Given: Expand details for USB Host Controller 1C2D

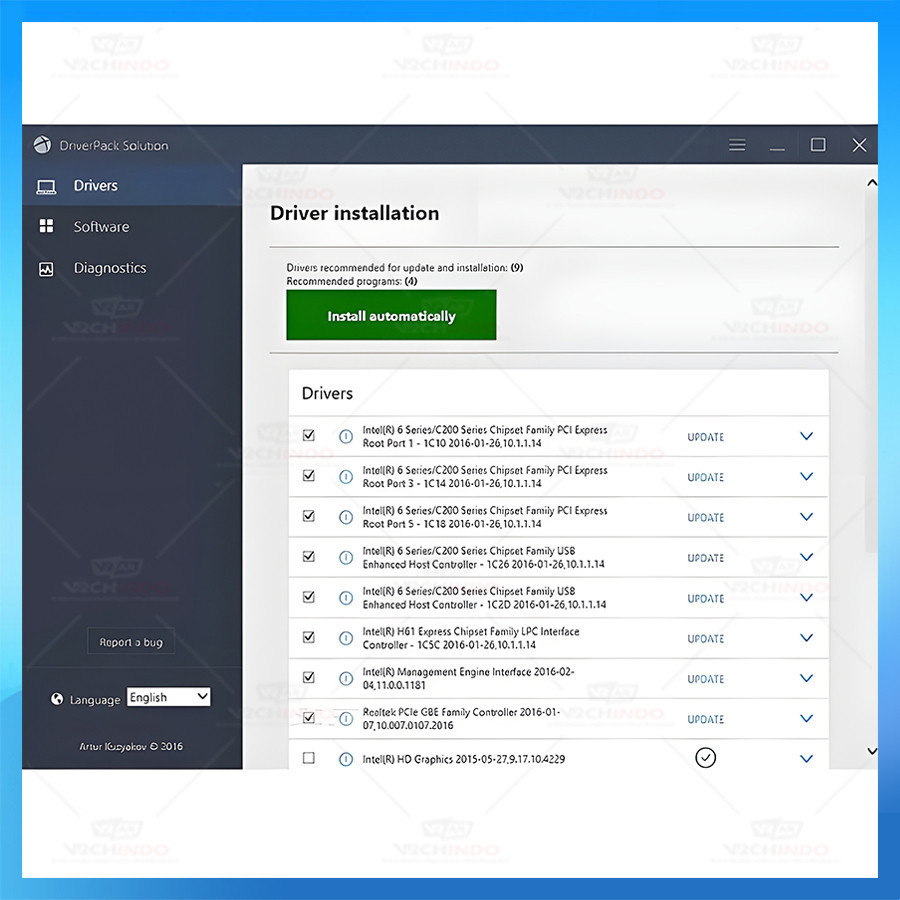Looking at the screenshot, I should tap(806, 598).
